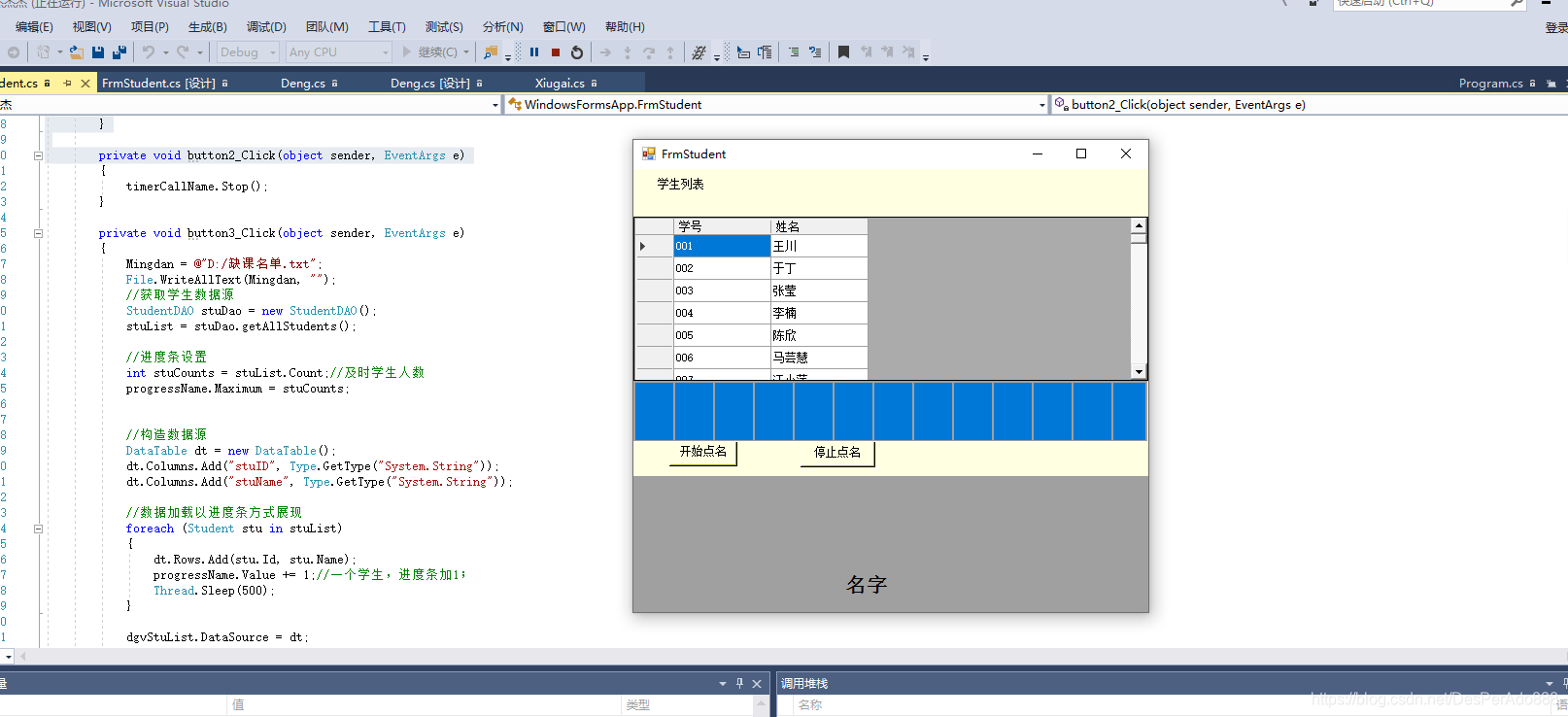Click the Step Over icon

[649, 52]
